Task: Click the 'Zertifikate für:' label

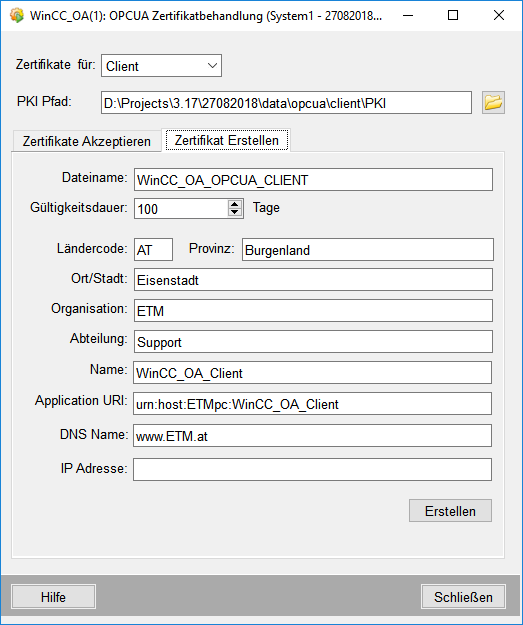Action: [x=55, y=64]
